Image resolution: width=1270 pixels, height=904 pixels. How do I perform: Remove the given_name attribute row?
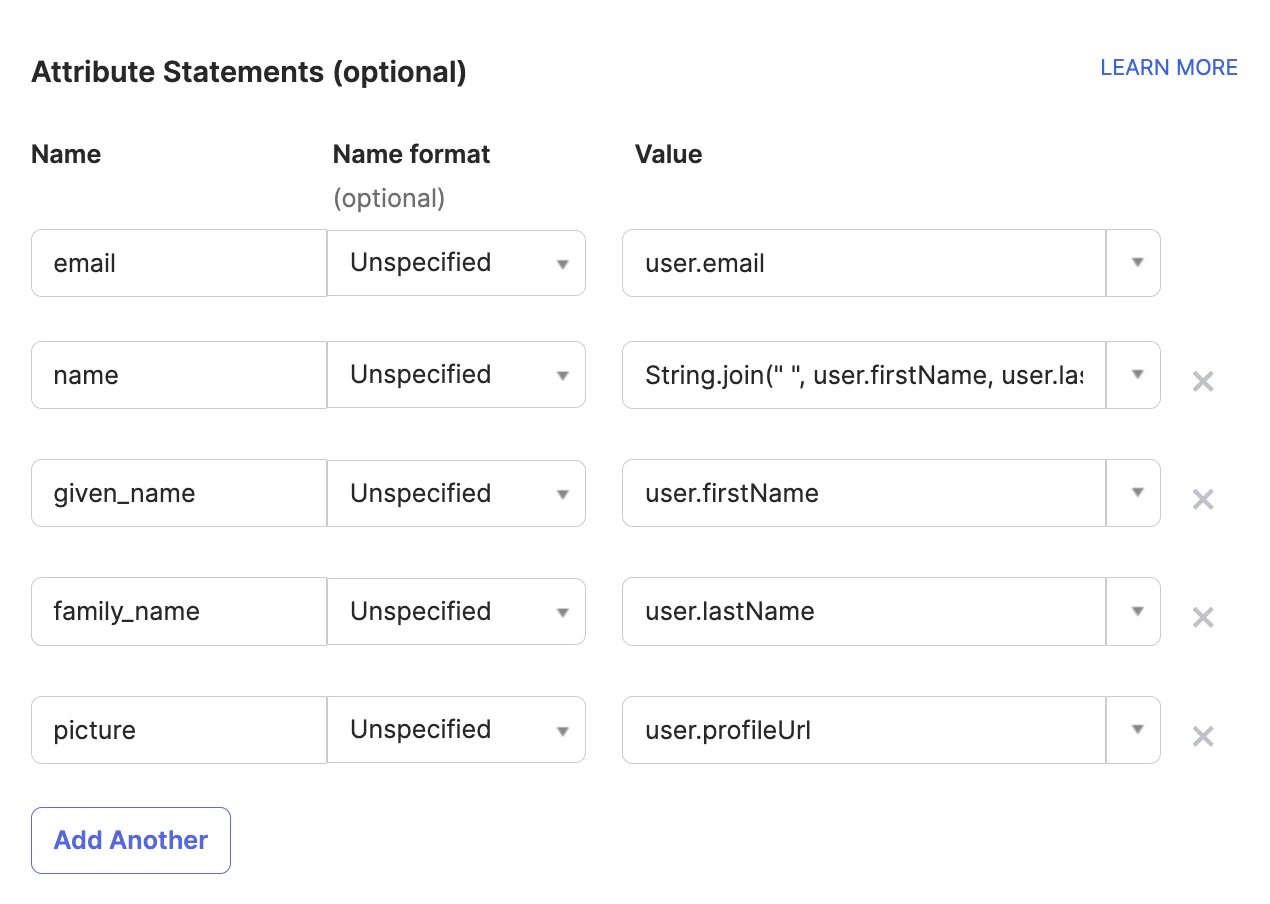(1203, 499)
